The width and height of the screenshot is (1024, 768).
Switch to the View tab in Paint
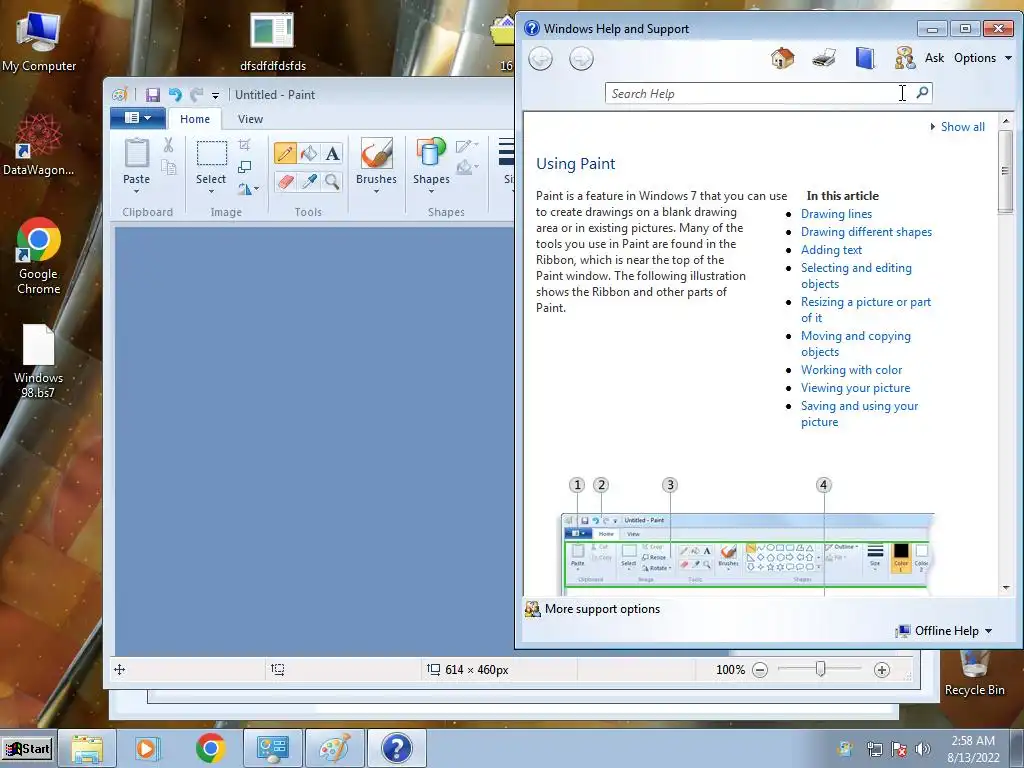250,119
